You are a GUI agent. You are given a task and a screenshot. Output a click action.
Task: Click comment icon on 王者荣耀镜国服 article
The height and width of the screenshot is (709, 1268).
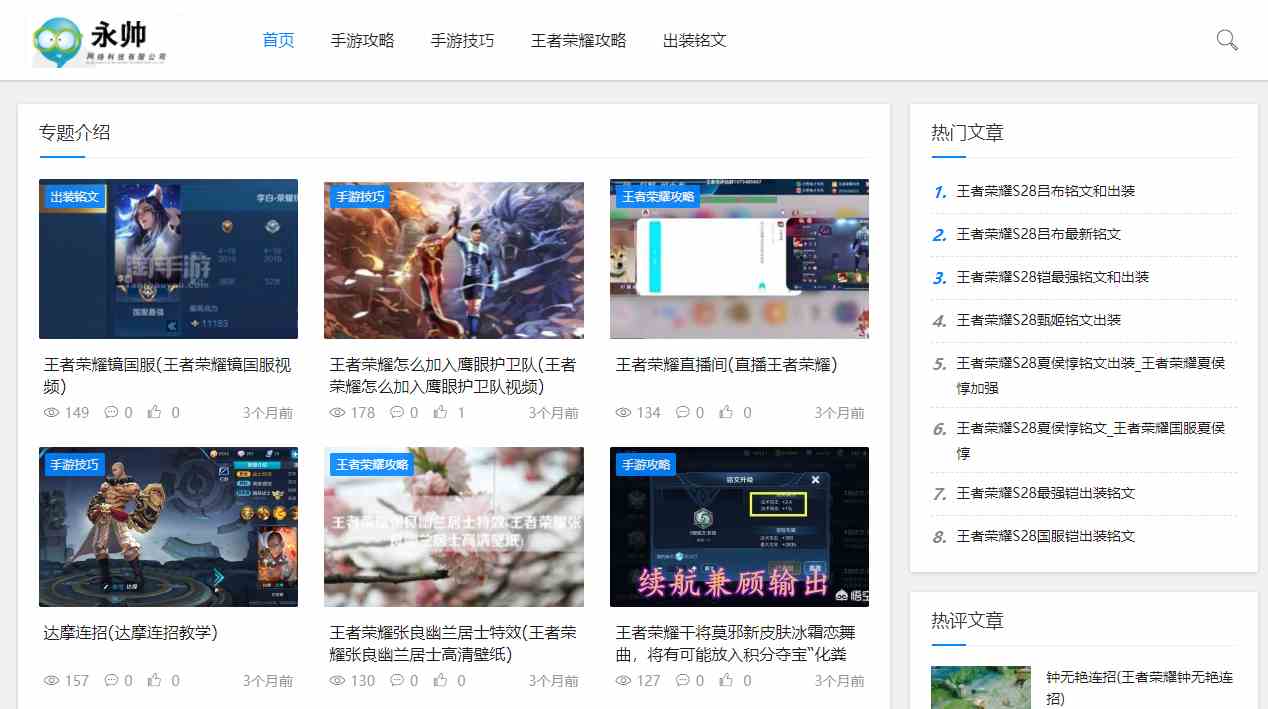(x=111, y=413)
